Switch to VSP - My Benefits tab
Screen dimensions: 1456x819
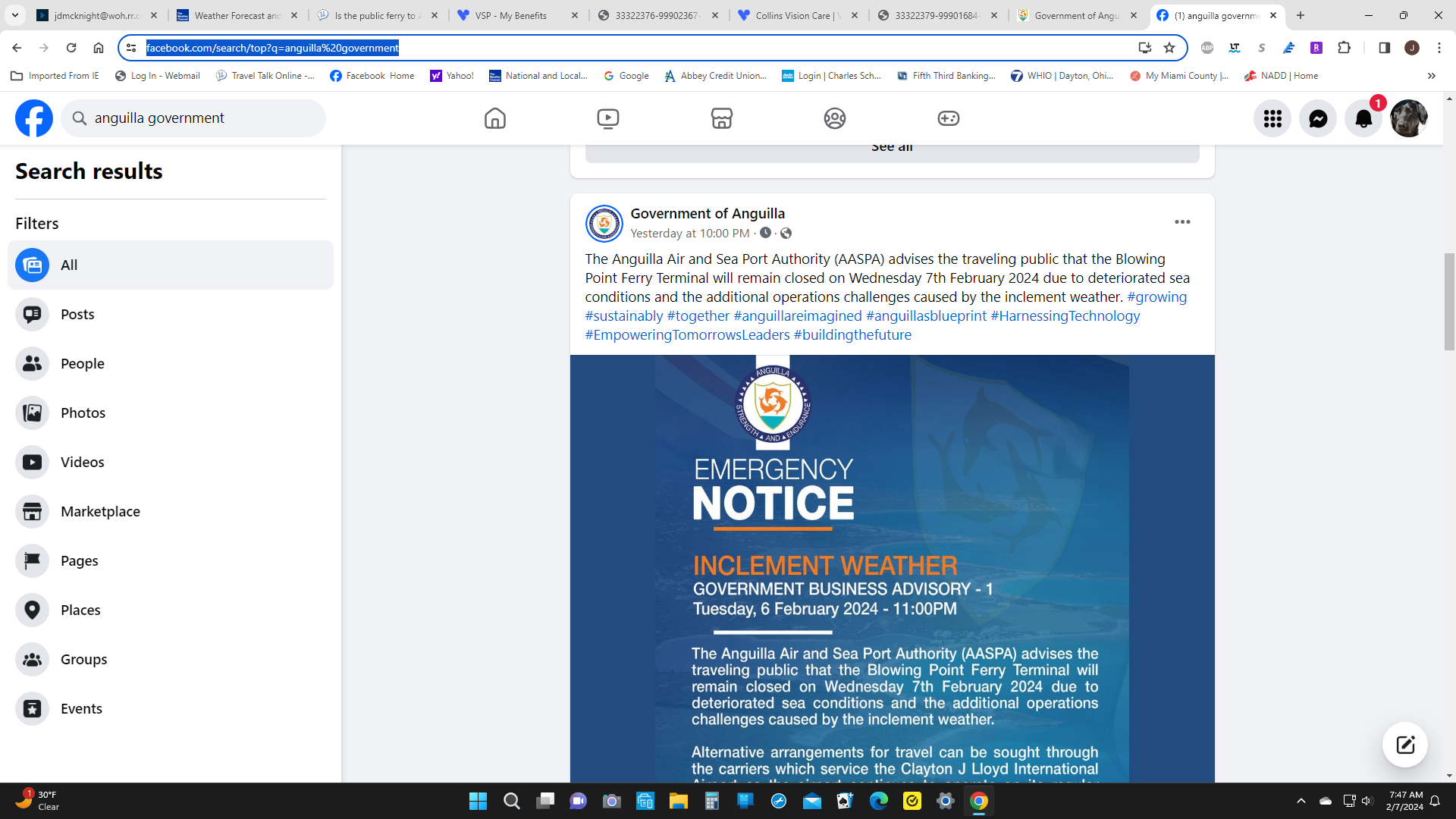(x=518, y=15)
